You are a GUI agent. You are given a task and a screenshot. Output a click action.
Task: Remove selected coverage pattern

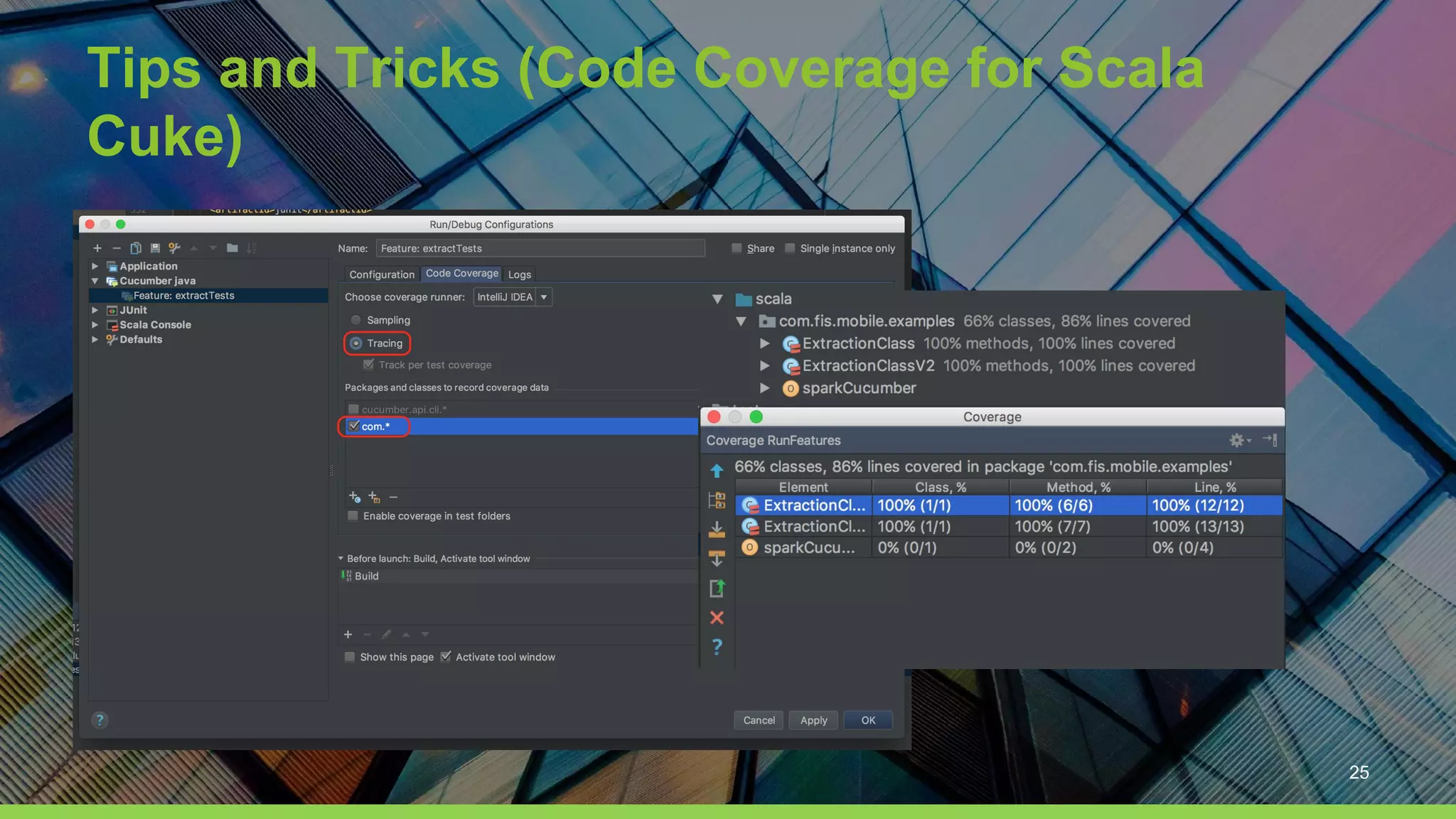coord(393,497)
